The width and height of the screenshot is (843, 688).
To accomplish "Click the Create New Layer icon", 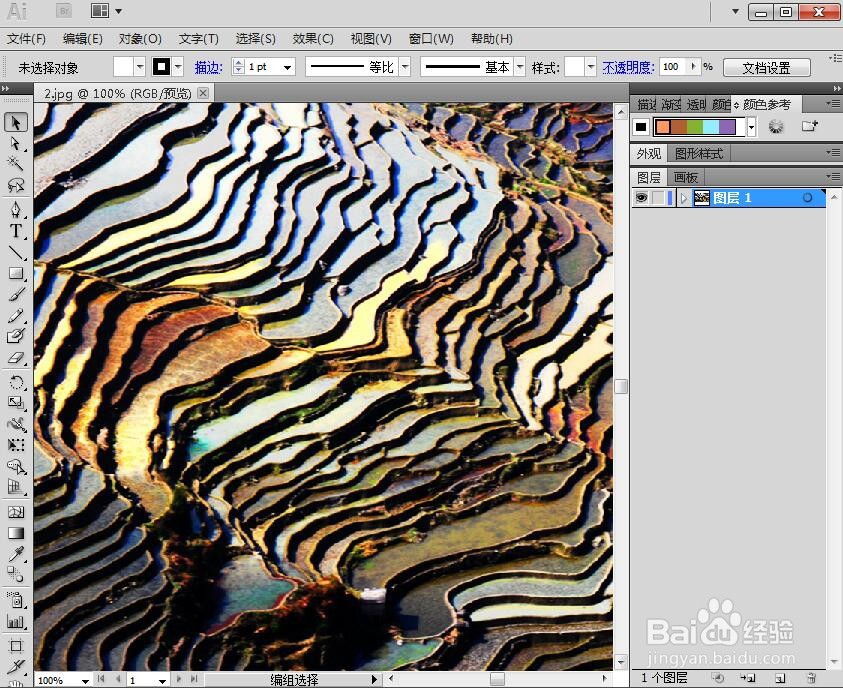I will click(x=780, y=678).
